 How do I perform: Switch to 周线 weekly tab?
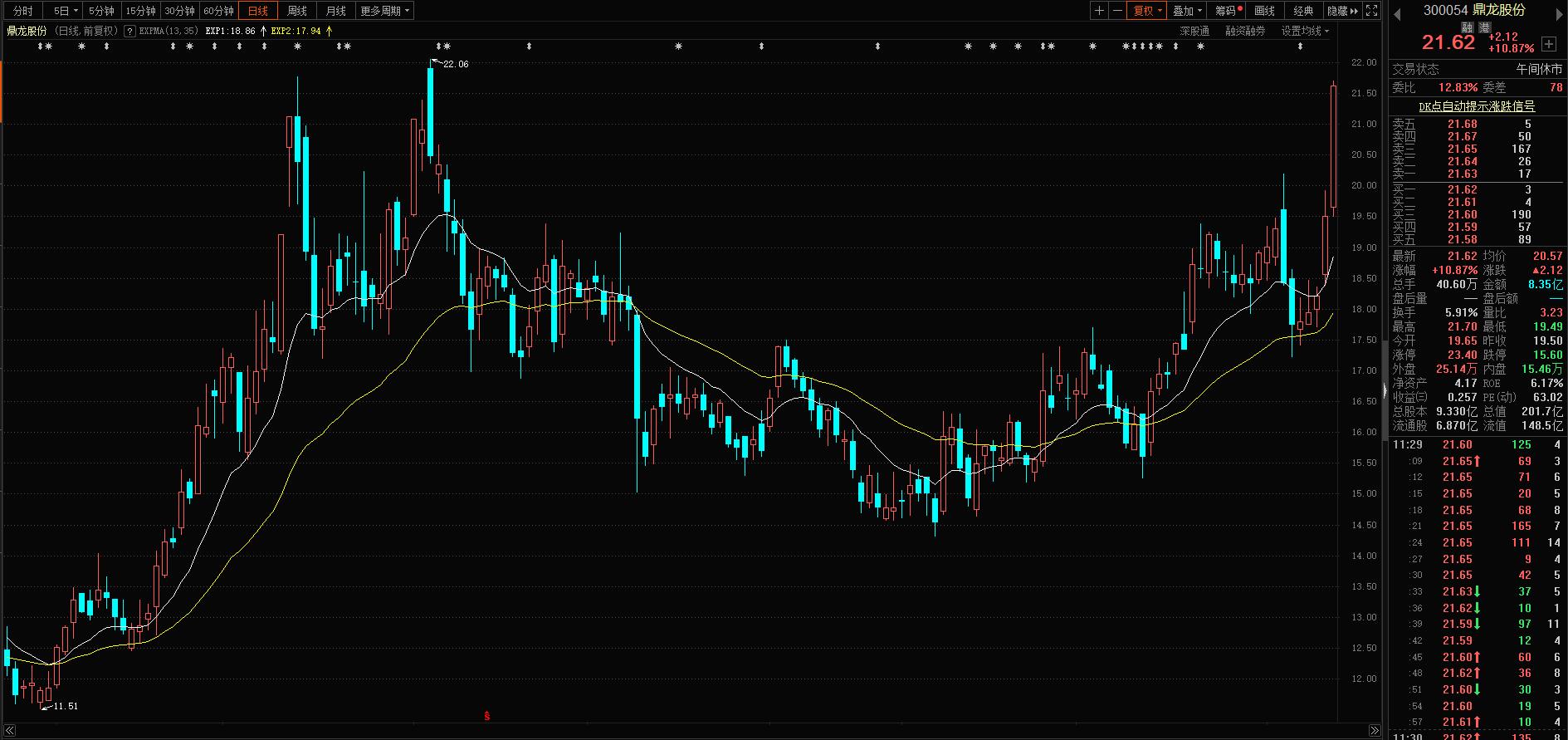tap(297, 11)
